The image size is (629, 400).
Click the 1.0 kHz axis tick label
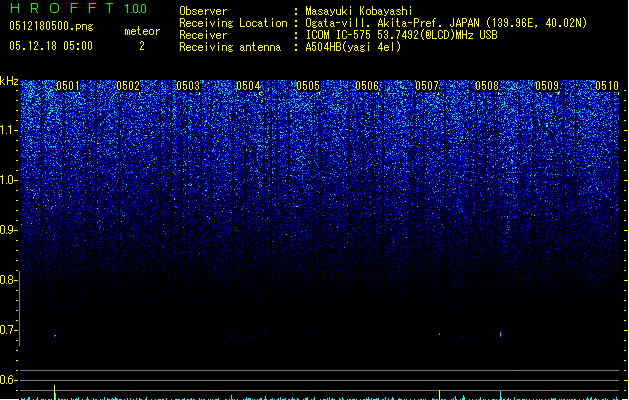8,180
